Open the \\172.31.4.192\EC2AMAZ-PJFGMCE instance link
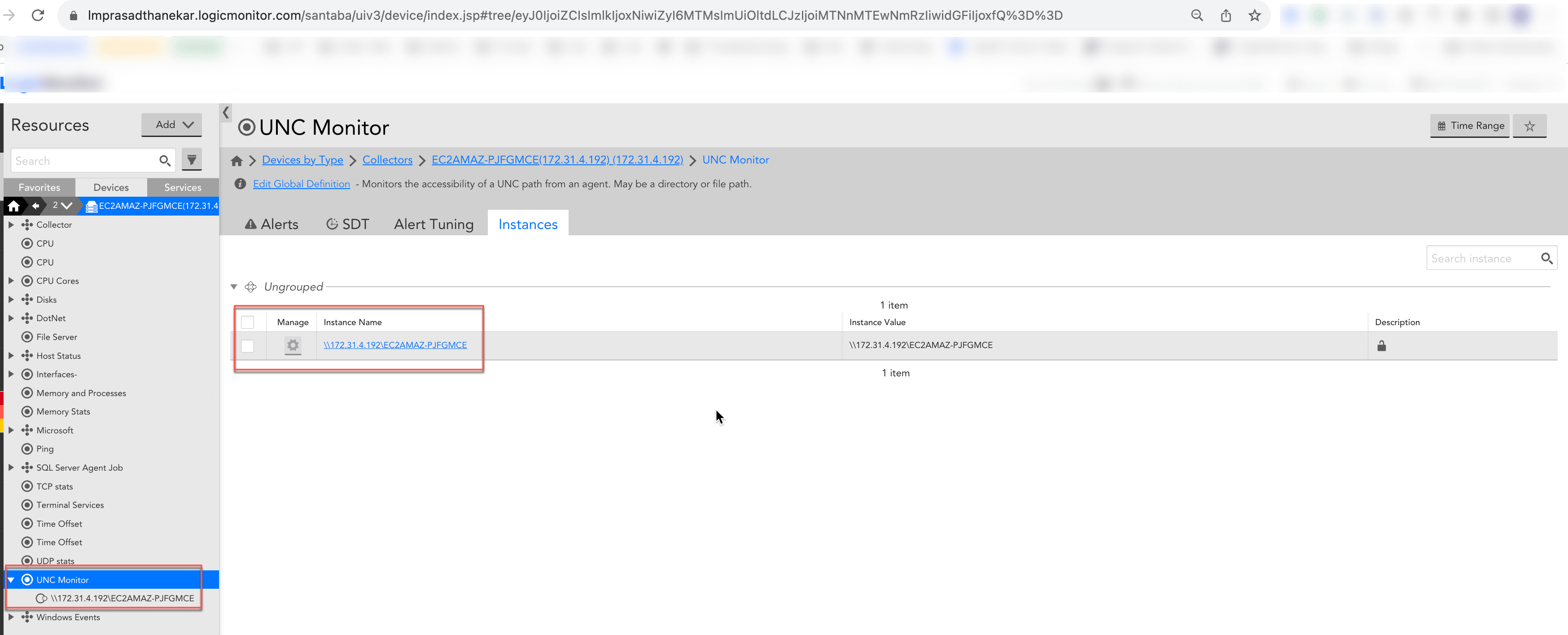Screen dimensions: 1568x635 click(x=395, y=345)
